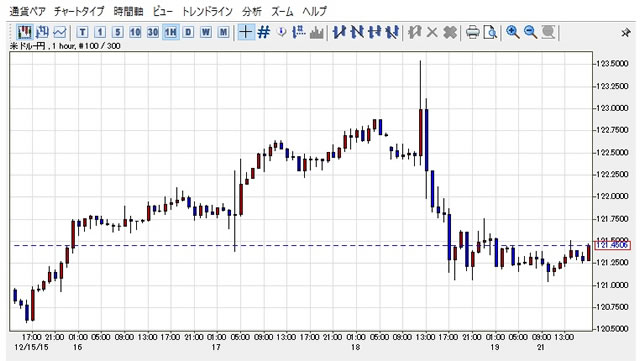The width and height of the screenshot is (640, 361).
Task: Expand the 分析 menu
Action: pos(251,11)
